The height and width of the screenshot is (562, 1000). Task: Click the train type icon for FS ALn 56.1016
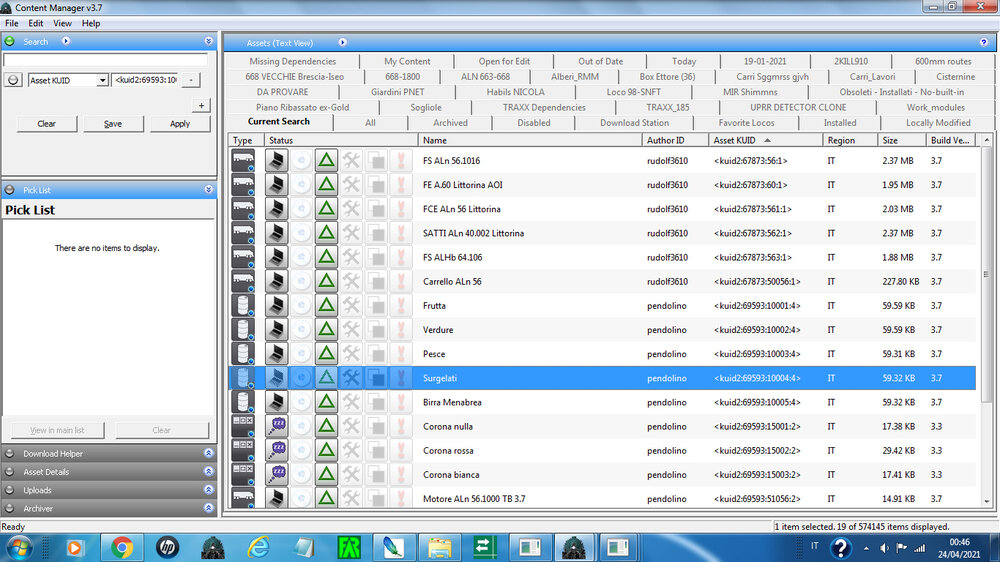(x=243, y=161)
